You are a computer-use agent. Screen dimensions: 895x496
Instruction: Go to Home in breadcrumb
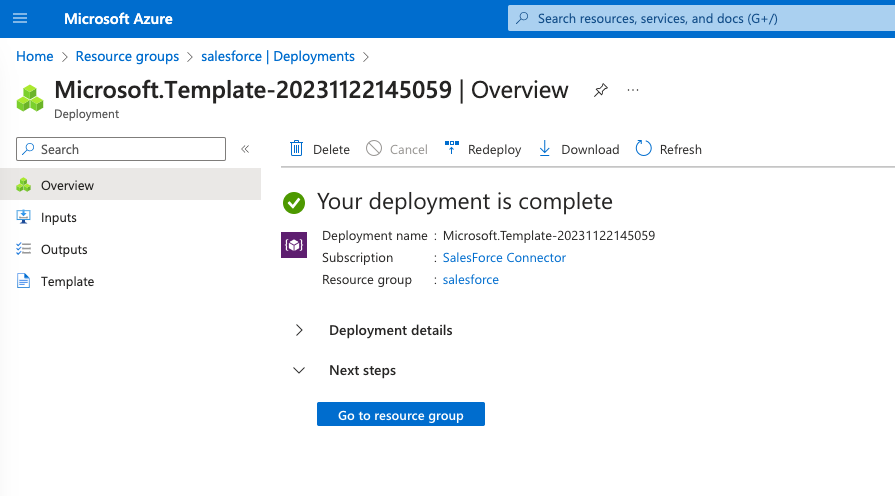(x=34, y=56)
